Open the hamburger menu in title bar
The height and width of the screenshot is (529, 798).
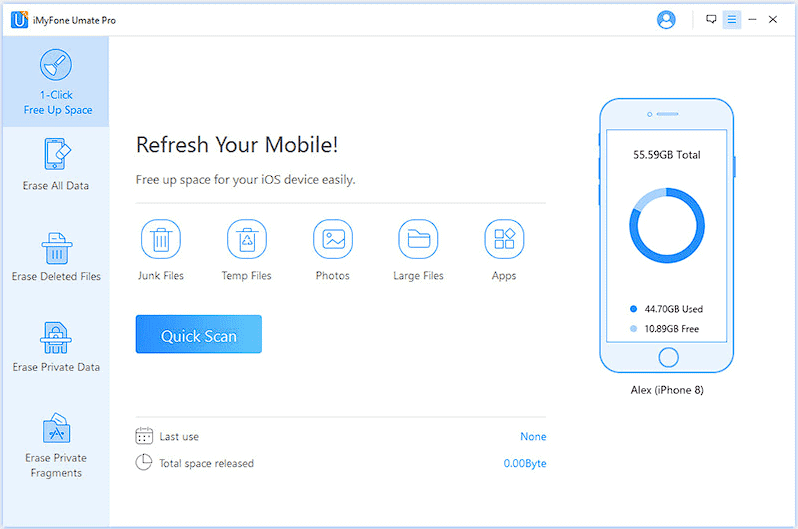pyautogui.click(x=732, y=20)
